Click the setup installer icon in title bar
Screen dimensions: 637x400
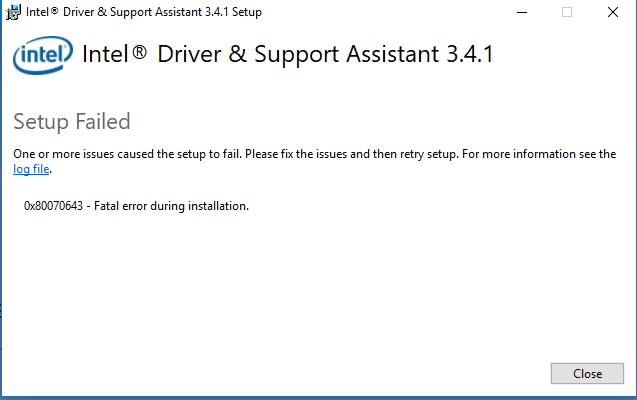pyautogui.click(x=13, y=12)
